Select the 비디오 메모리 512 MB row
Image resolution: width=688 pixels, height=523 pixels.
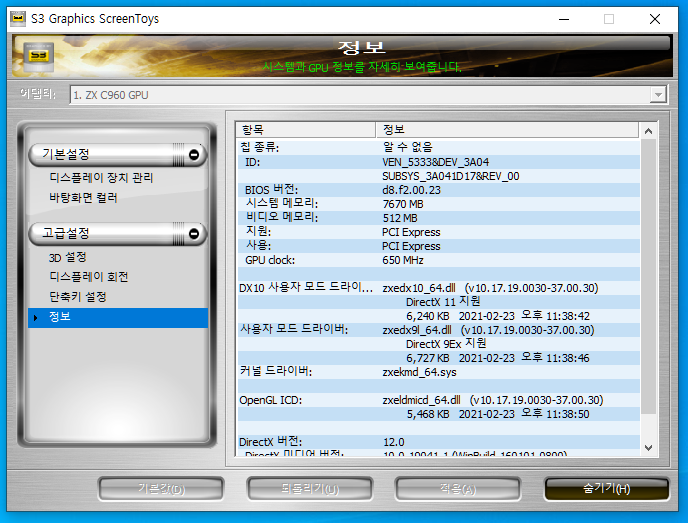pyautogui.click(x=438, y=218)
